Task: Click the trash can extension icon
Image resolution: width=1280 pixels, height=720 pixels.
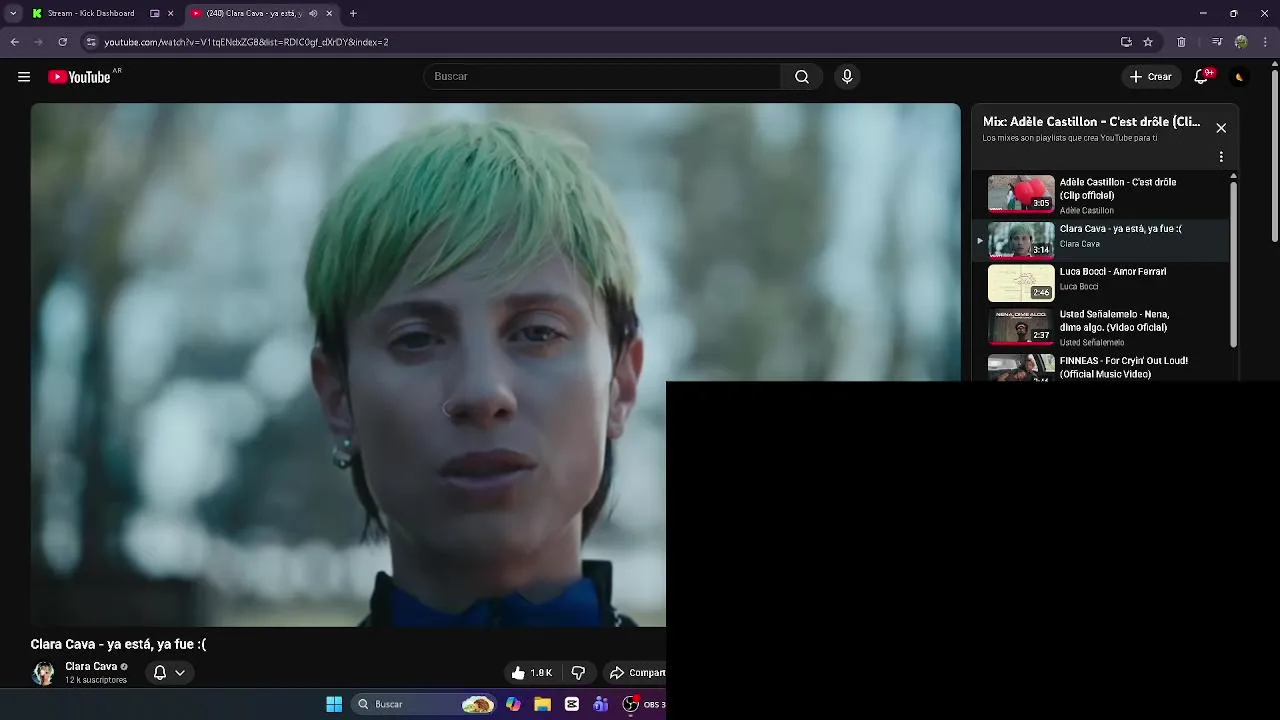Action: 1181,42
